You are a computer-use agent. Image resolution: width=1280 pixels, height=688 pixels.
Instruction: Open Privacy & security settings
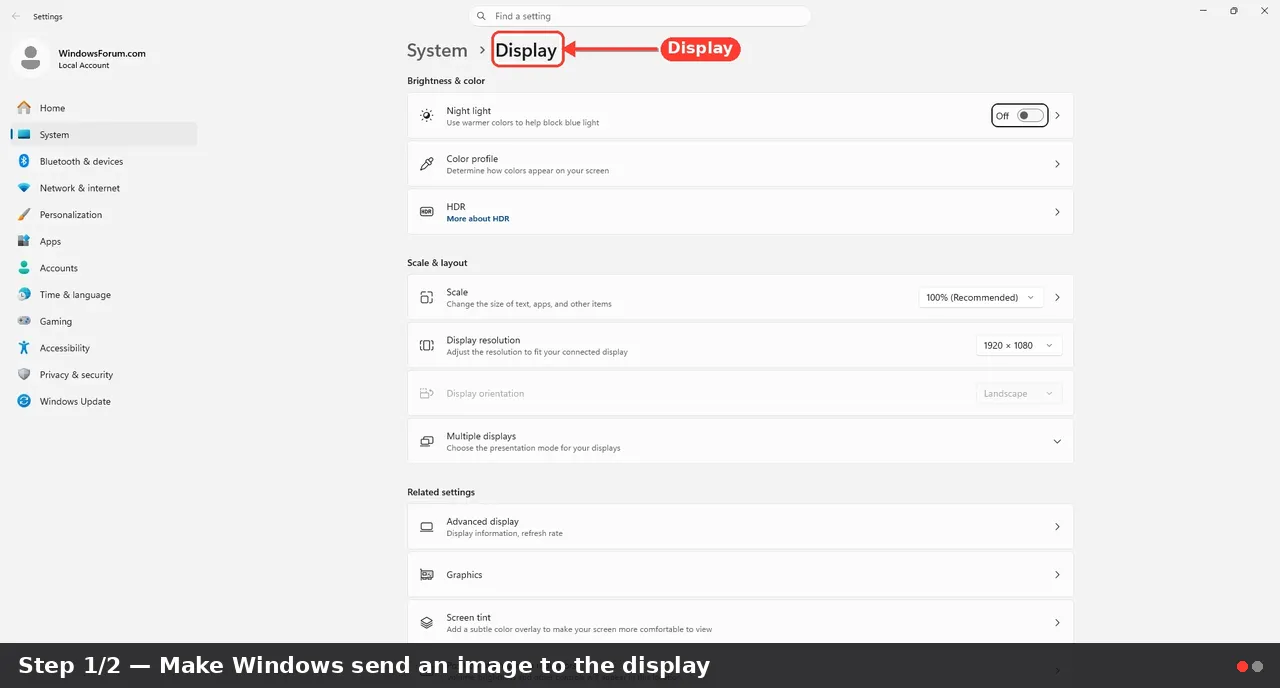point(104,375)
